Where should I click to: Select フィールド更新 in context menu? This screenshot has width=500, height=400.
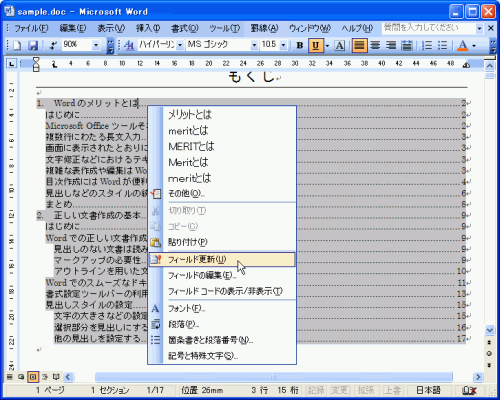tap(222, 259)
